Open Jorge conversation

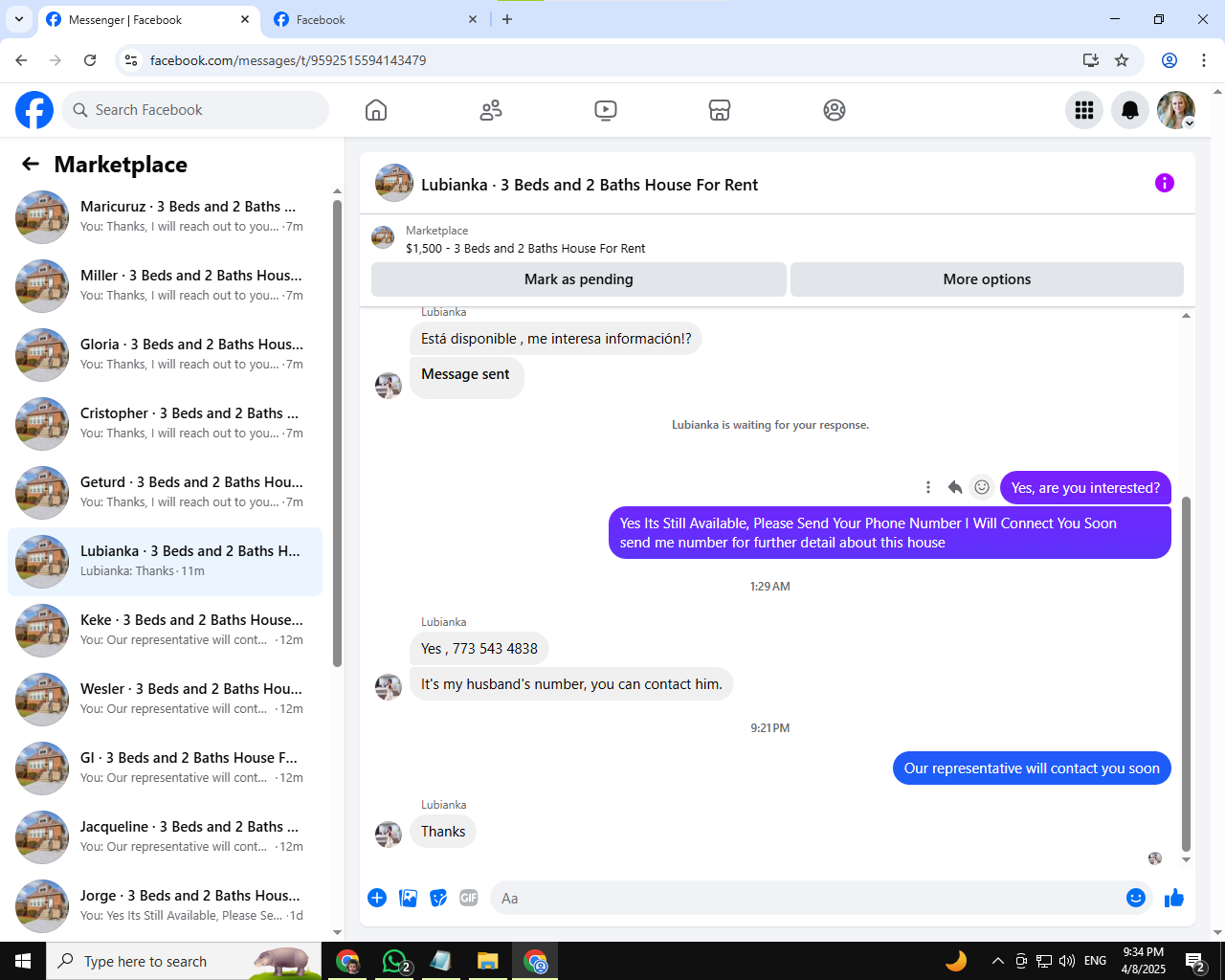click(165, 906)
